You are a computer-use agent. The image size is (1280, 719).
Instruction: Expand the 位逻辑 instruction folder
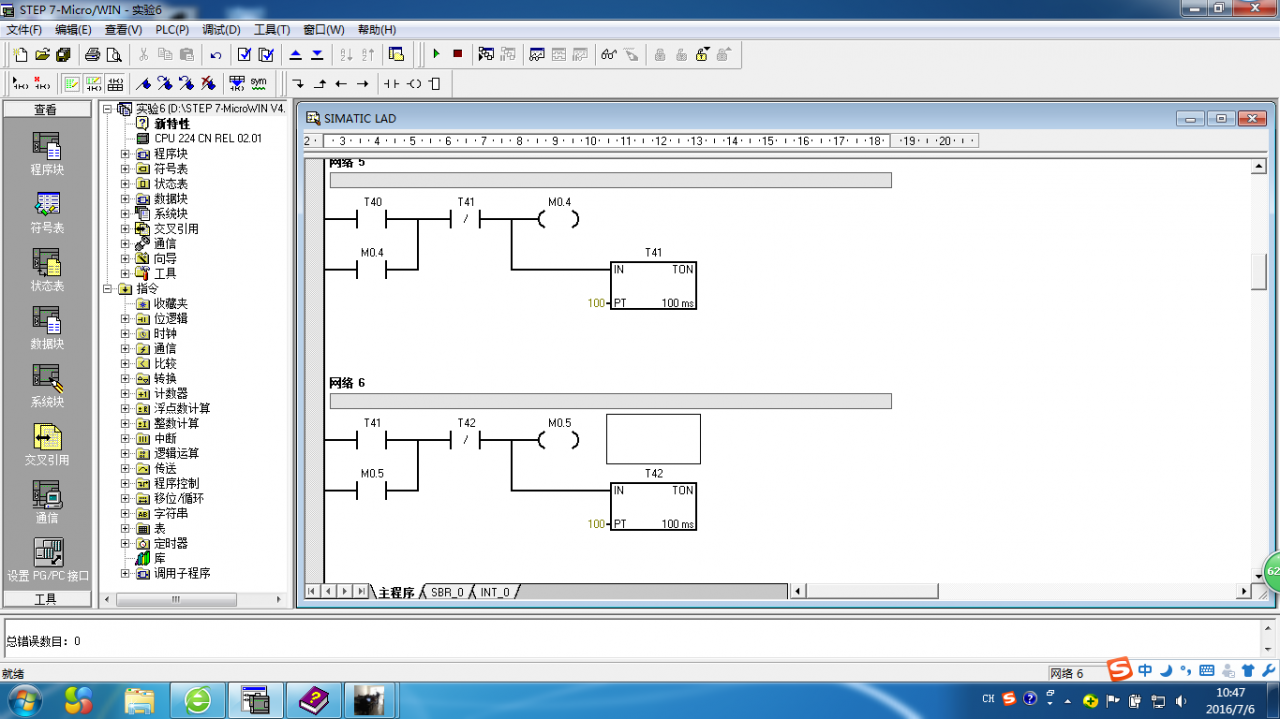click(x=125, y=318)
